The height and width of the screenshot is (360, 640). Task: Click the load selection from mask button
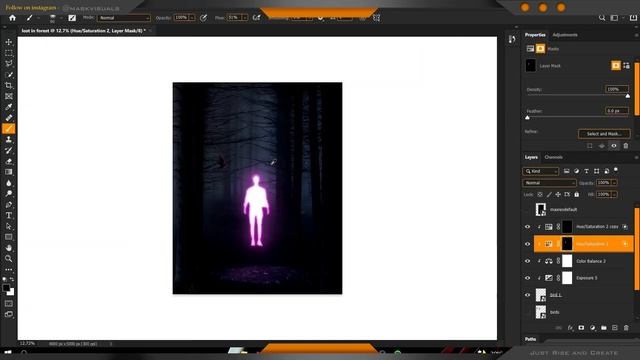tap(589, 146)
